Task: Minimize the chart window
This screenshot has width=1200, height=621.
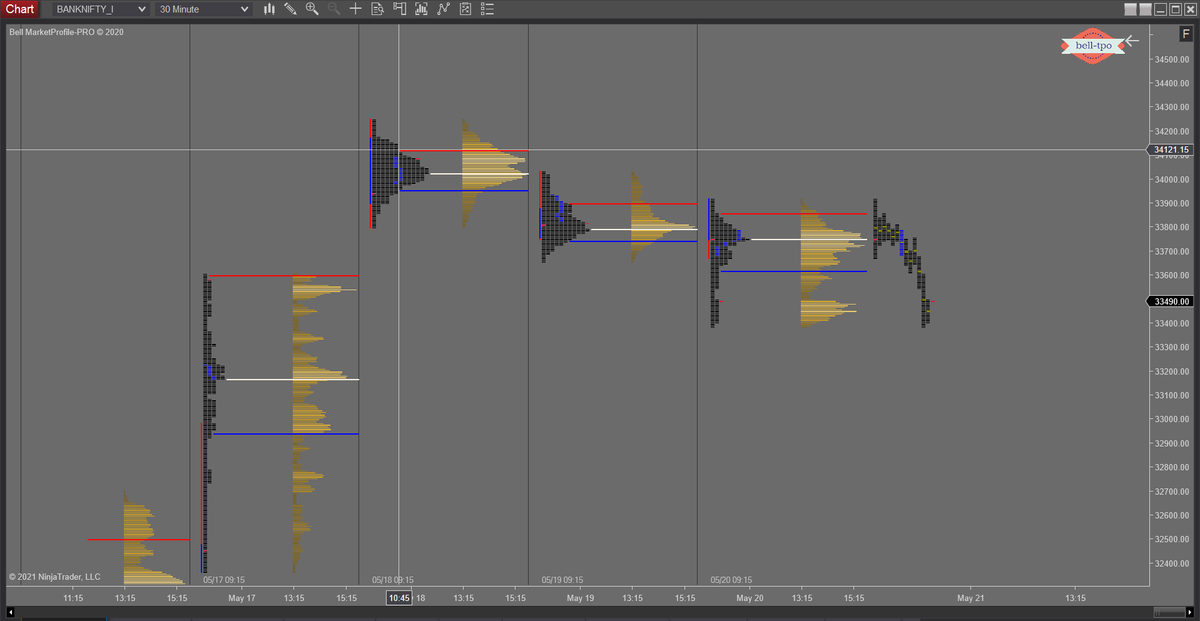Action: (x=1160, y=9)
